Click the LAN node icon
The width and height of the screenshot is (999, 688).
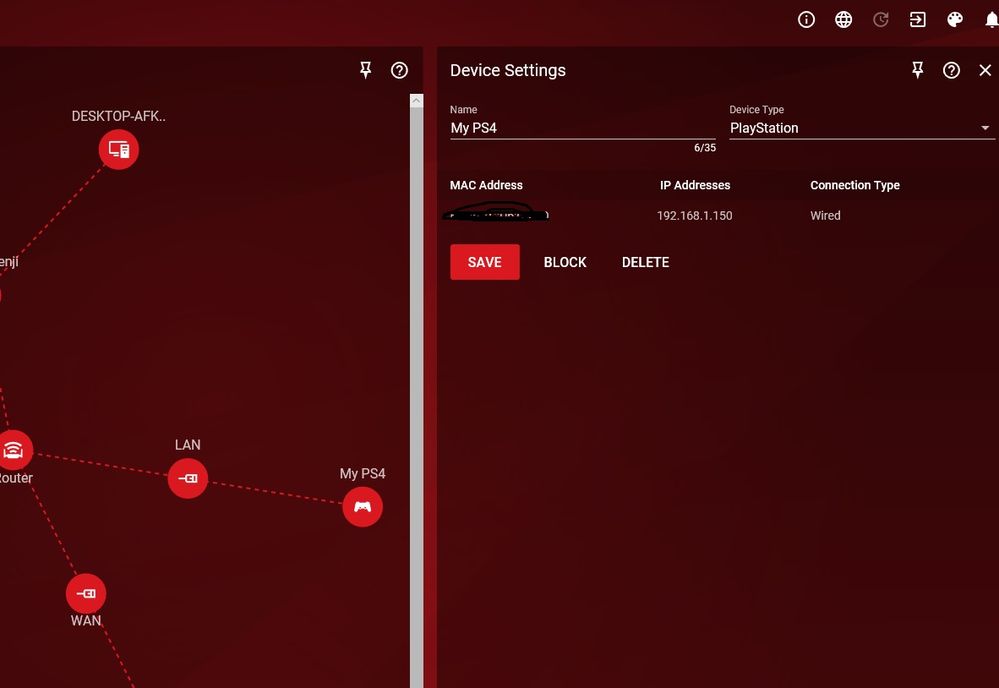pyautogui.click(x=188, y=478)
